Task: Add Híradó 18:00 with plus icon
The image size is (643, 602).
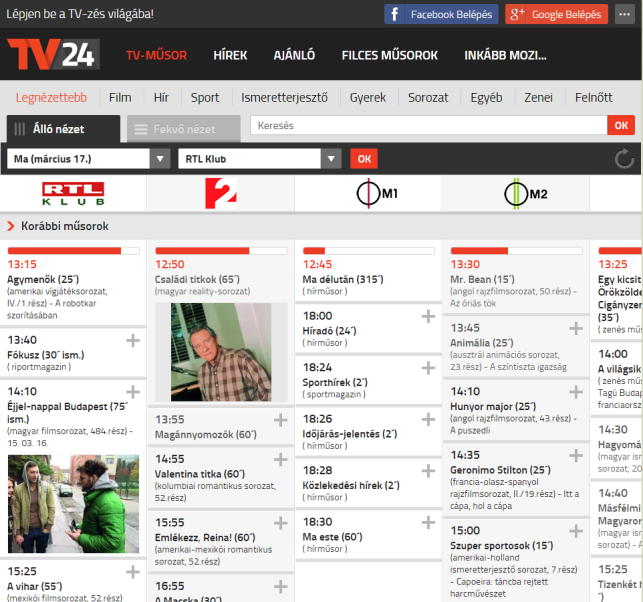Action: (x=428, y=316)
